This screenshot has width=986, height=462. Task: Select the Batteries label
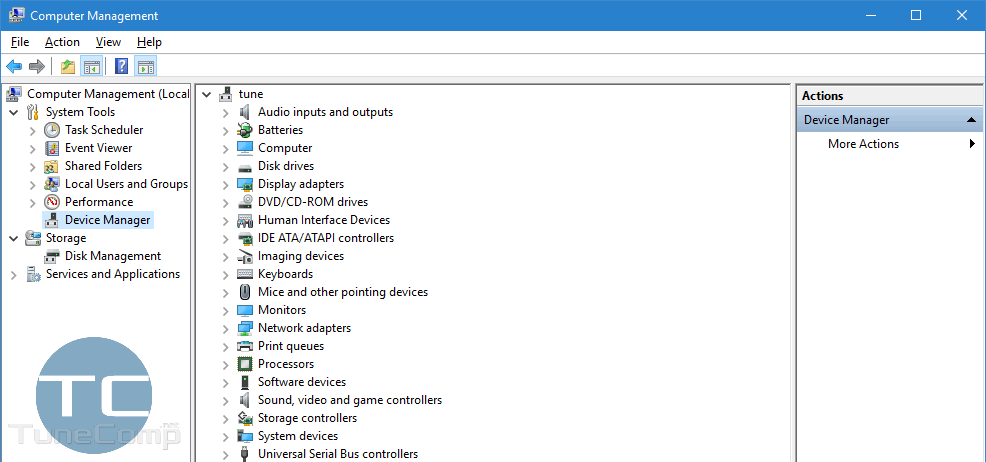(280, 130)
